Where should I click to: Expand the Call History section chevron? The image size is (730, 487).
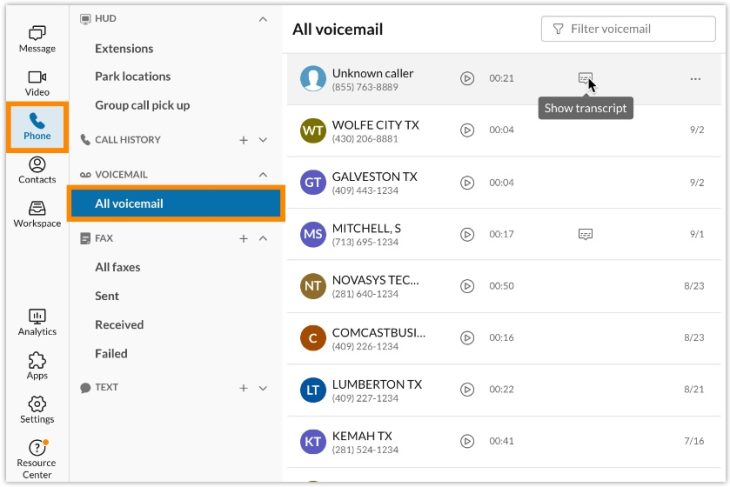[x=263, y=140]
